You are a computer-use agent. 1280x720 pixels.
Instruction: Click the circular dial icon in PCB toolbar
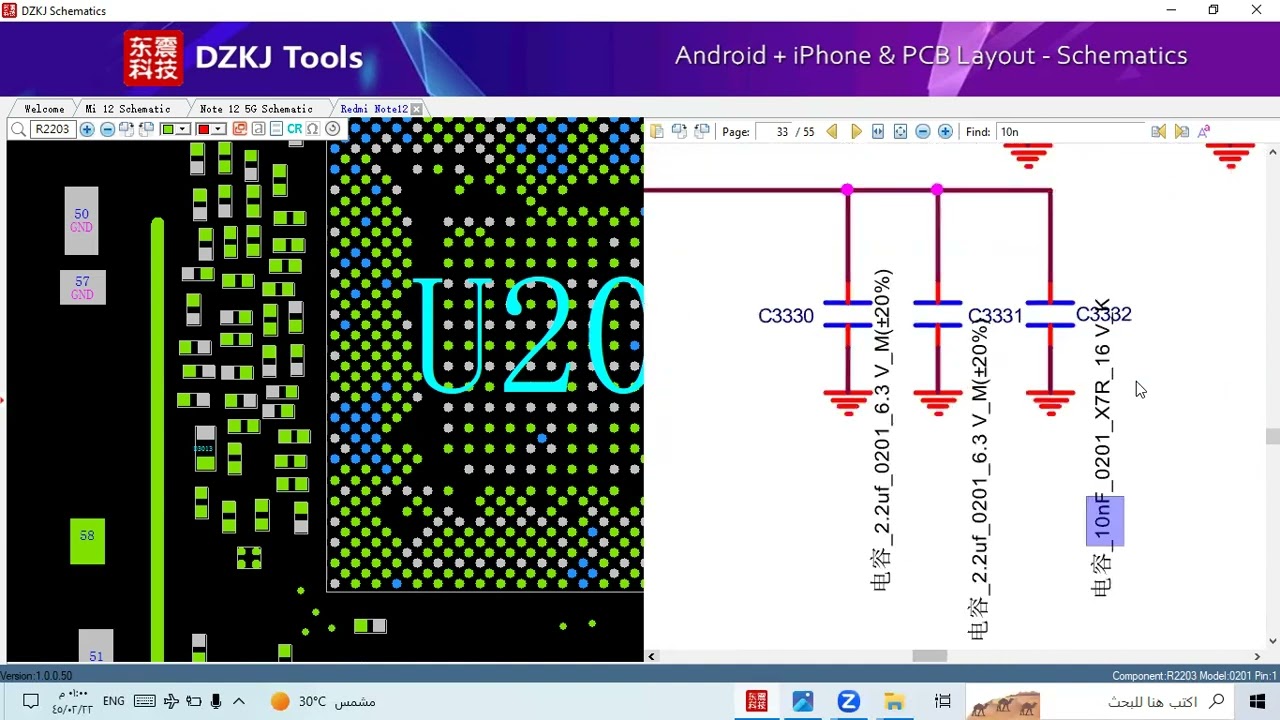point(332,129)
